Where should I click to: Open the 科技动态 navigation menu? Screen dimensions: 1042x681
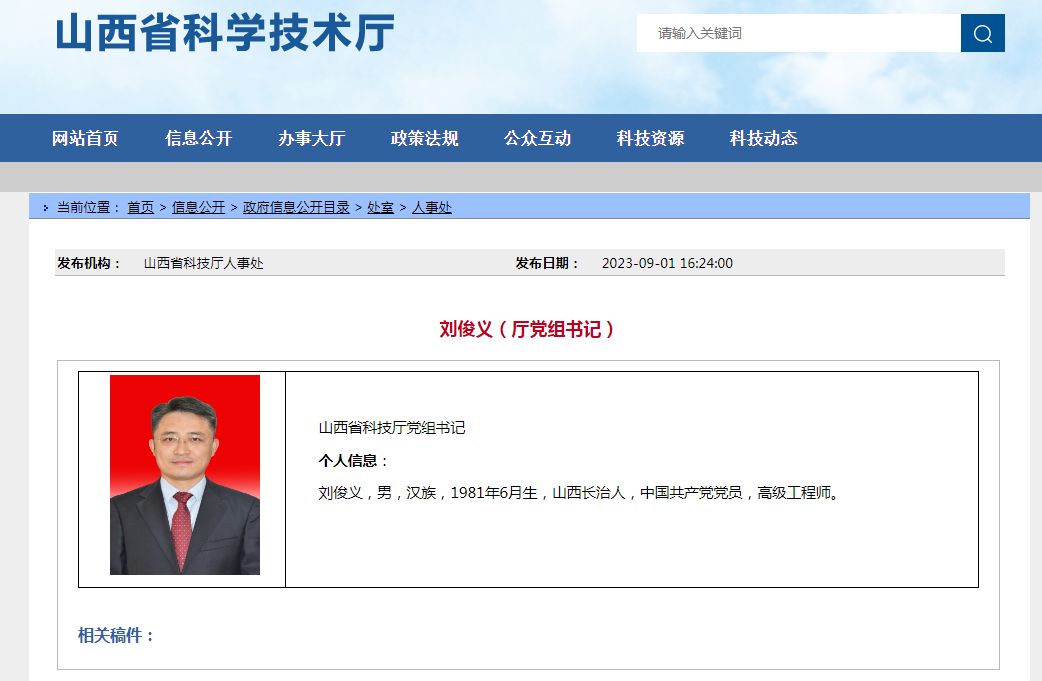[x=763, y=138]
